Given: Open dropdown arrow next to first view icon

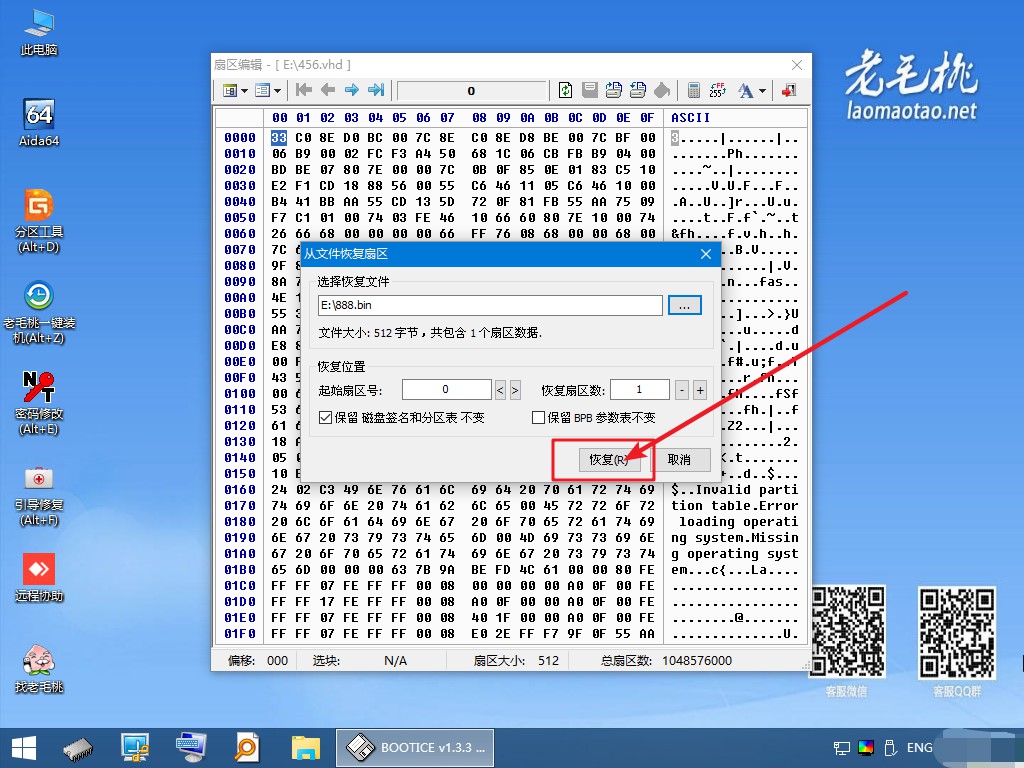Looking at the screenshot, I should [x=244, y=91].
